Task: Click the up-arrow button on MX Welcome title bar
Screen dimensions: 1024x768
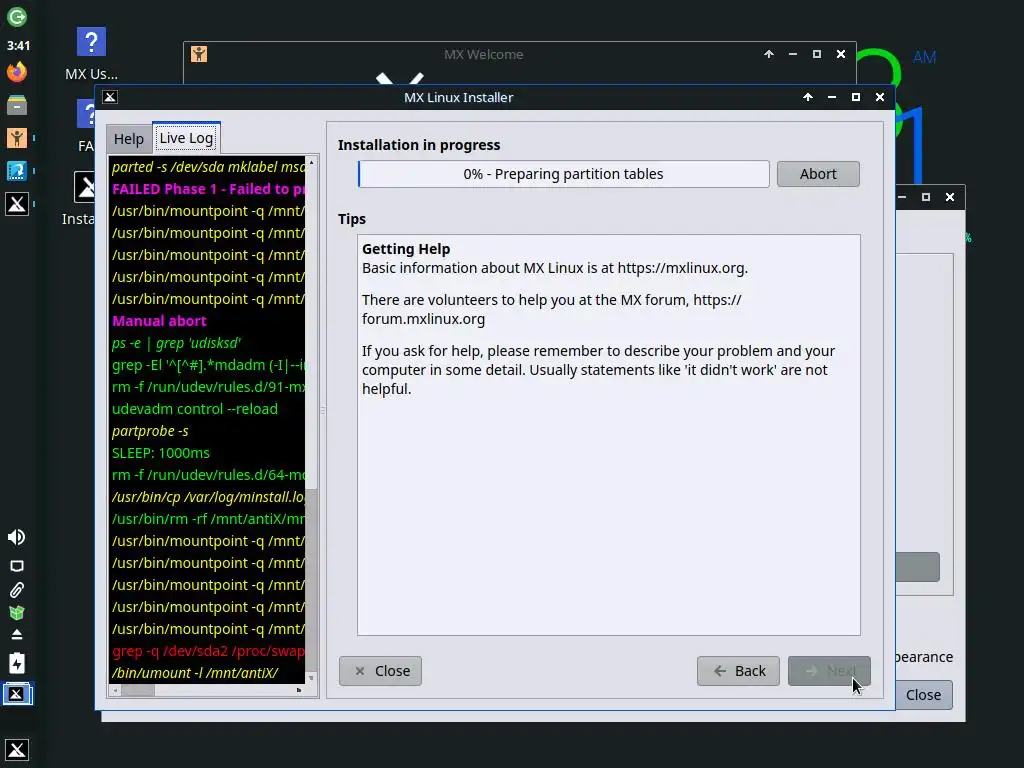Action: tap(769, 54)
